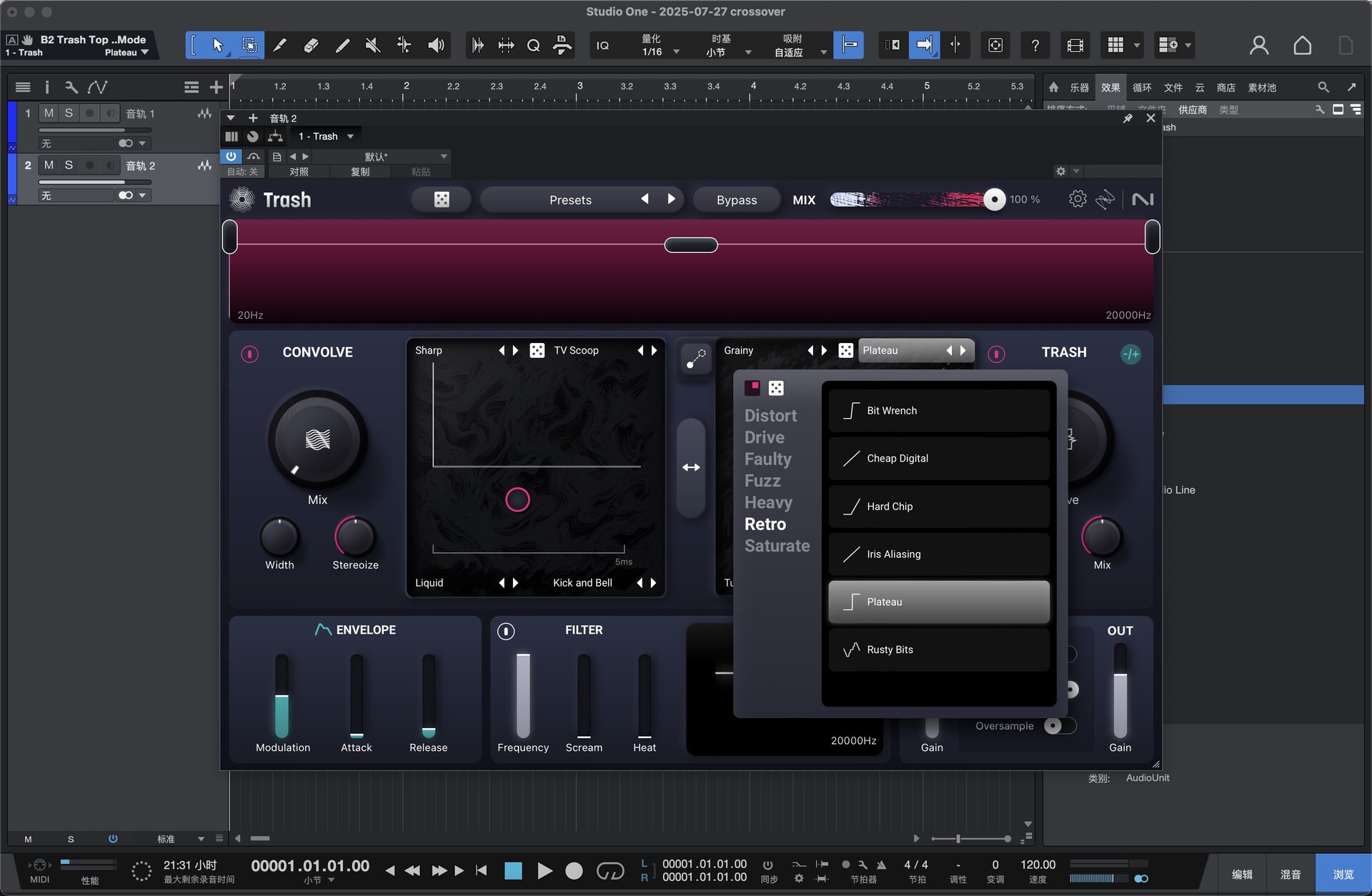Screen dimensions: 1372x896
Task: Go to the Start page home icon
Action: click(x=1303, y=45)
